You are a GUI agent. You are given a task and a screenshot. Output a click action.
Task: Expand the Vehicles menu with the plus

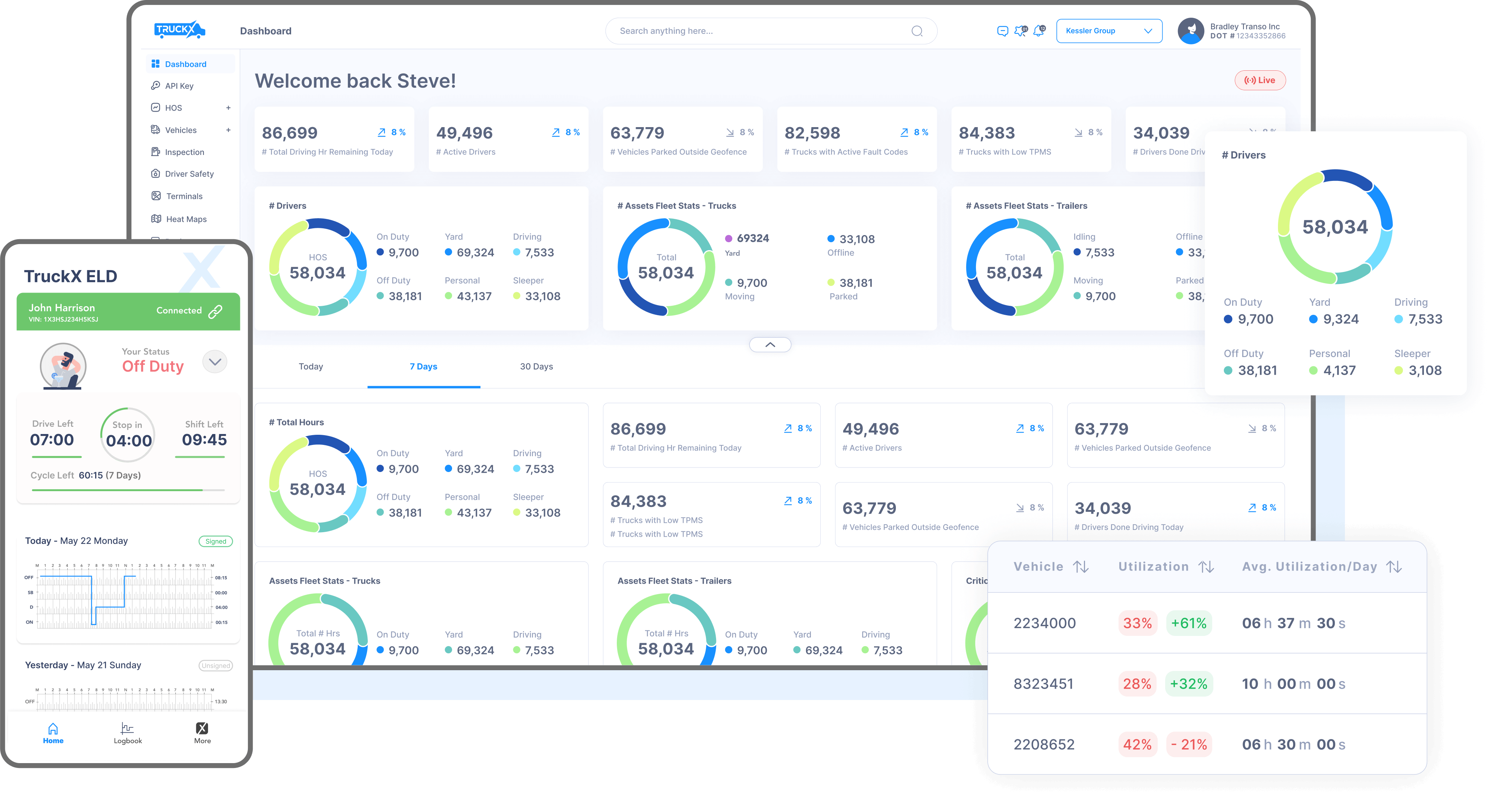pos(229,130)
